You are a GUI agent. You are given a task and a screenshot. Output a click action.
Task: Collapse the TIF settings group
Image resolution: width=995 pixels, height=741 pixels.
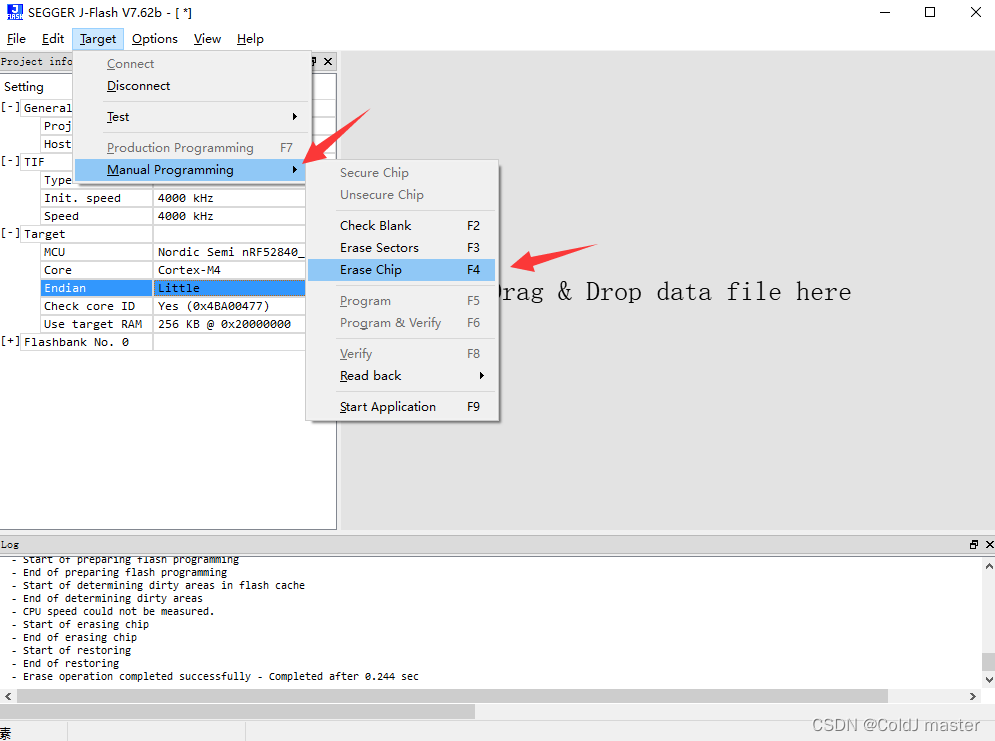(x=10, y=161)
